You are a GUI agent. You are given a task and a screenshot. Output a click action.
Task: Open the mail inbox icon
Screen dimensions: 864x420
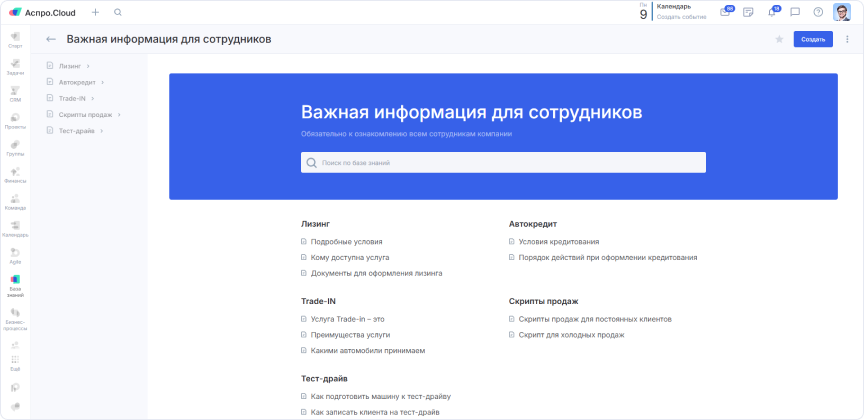[725, 12]
